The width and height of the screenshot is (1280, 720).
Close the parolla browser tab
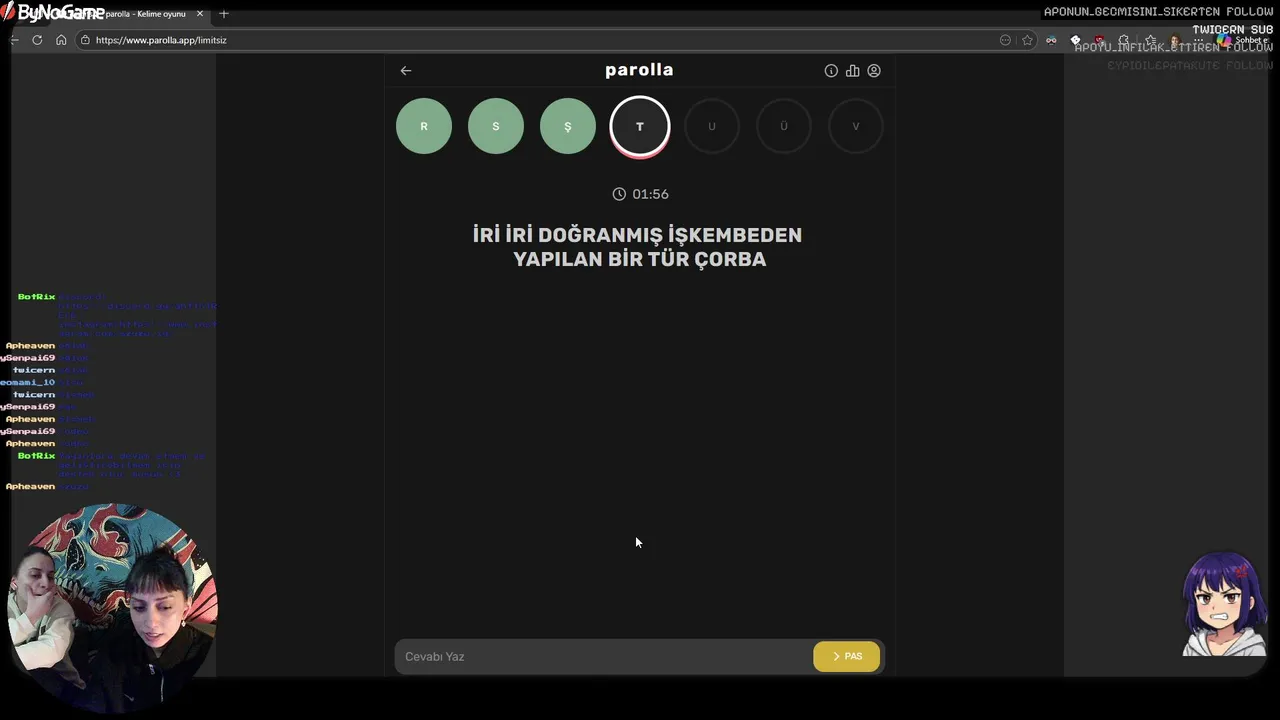tap(200, 14)
